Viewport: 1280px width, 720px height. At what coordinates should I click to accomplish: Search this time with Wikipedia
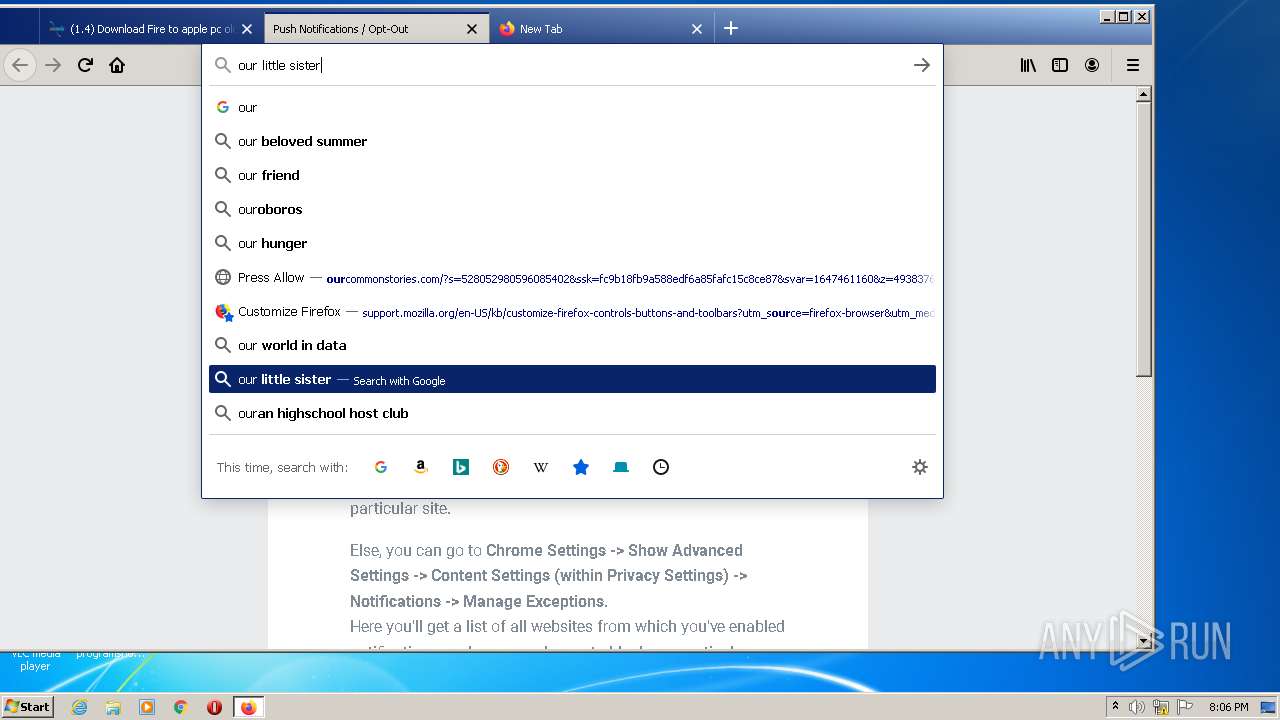coord(541,467)
